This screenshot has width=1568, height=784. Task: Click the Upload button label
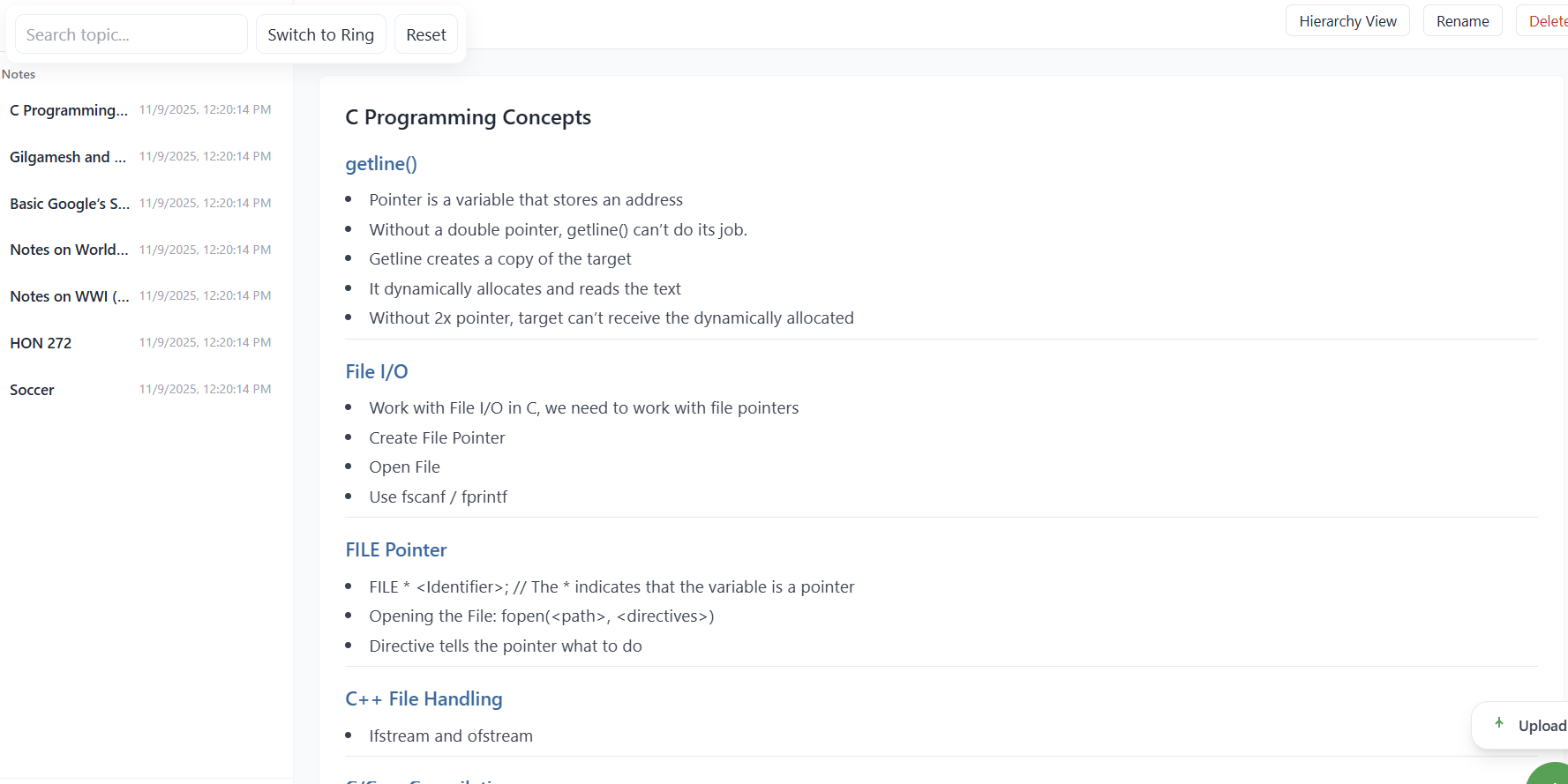tap(1542, 726)
